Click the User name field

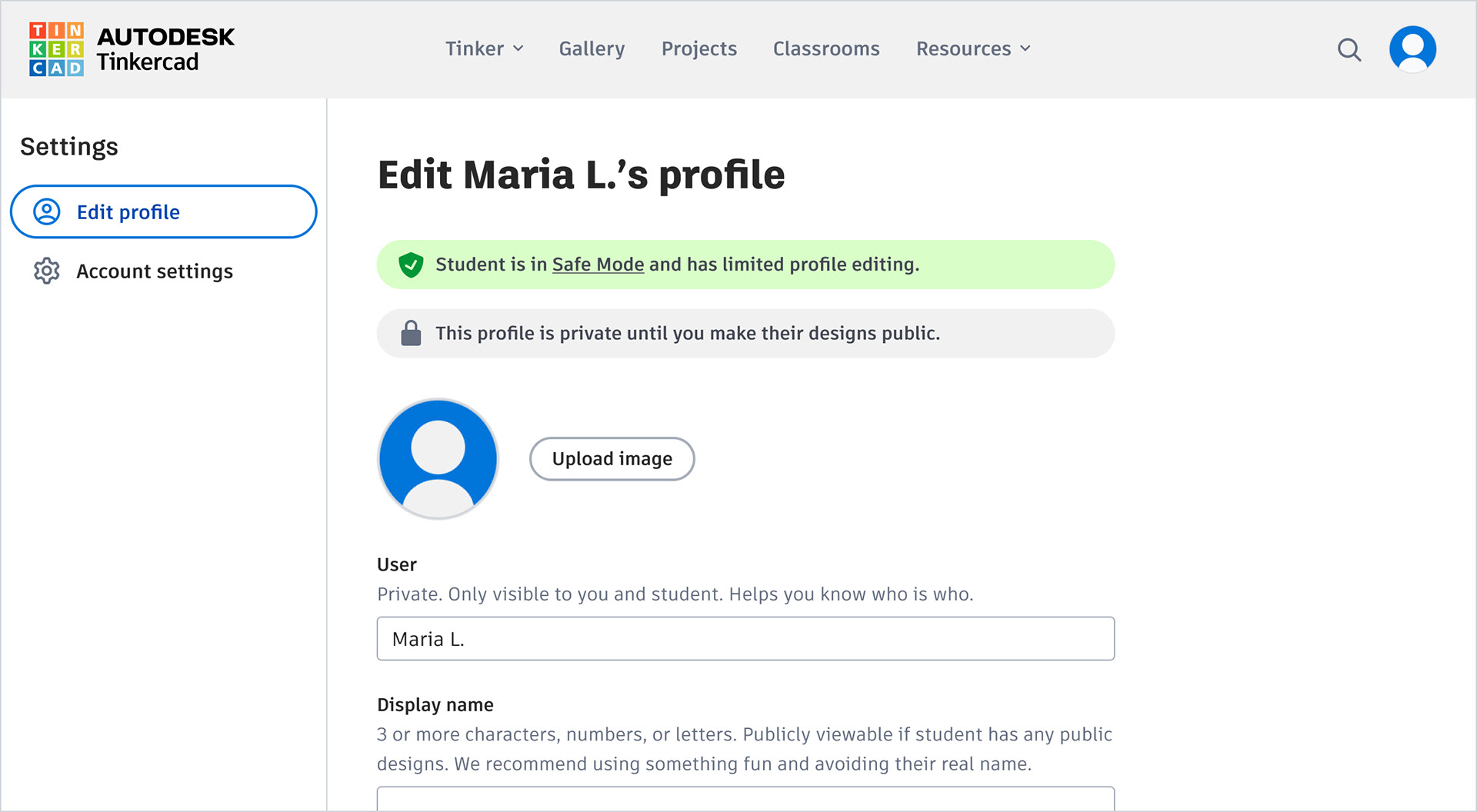click(x=745, y=638)
